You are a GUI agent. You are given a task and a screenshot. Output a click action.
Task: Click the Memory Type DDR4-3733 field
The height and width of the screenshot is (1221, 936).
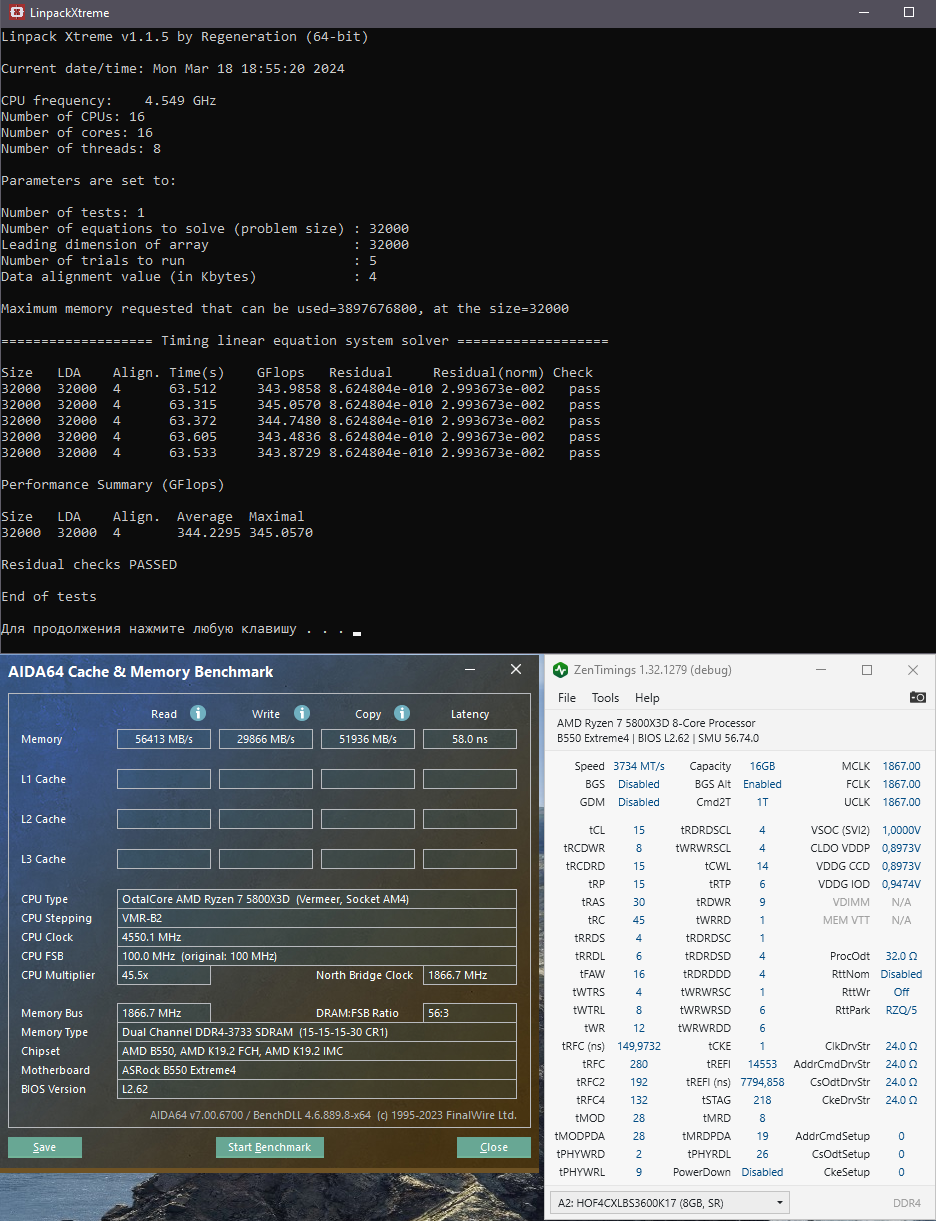[317, 1032]
